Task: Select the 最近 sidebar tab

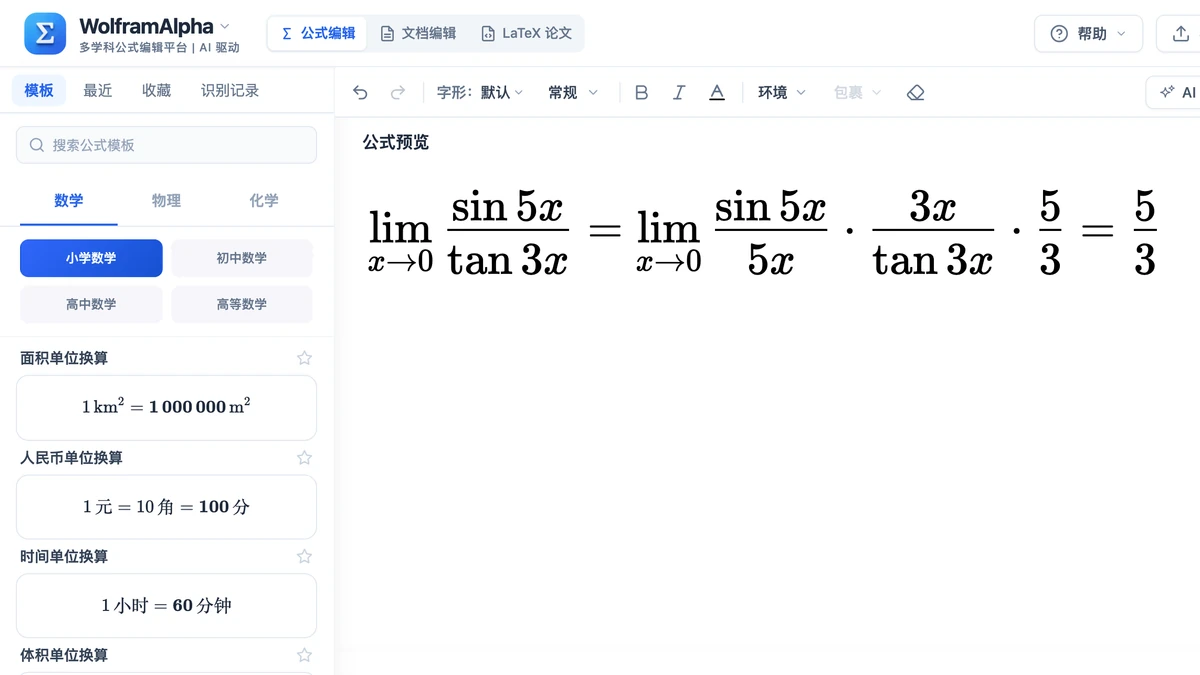Action: (x=98, y=91)
